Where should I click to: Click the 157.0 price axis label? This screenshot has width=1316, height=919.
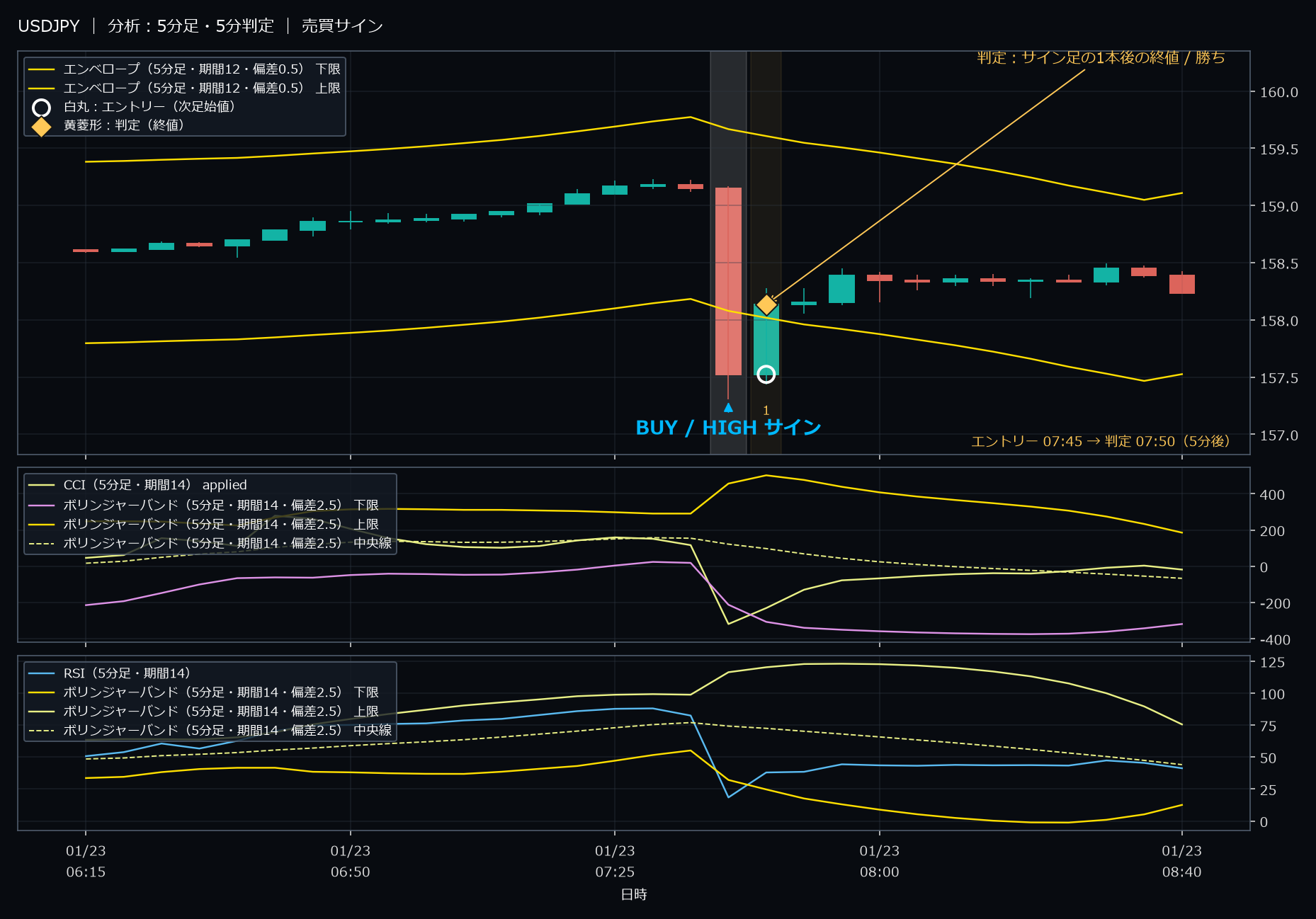pyautogui.click(x=1278, y=435)
